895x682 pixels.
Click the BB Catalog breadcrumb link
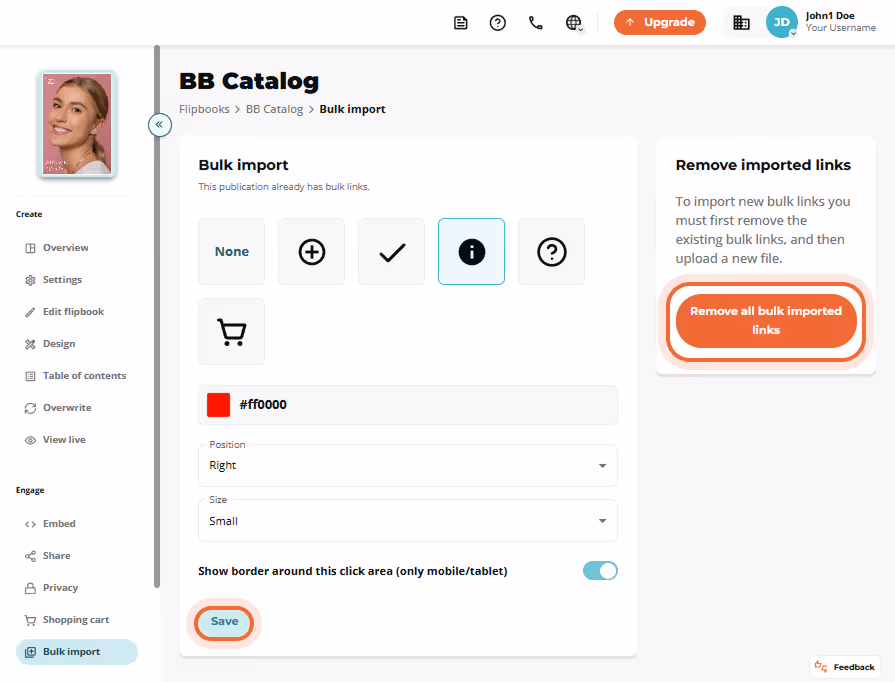(275, 109)
